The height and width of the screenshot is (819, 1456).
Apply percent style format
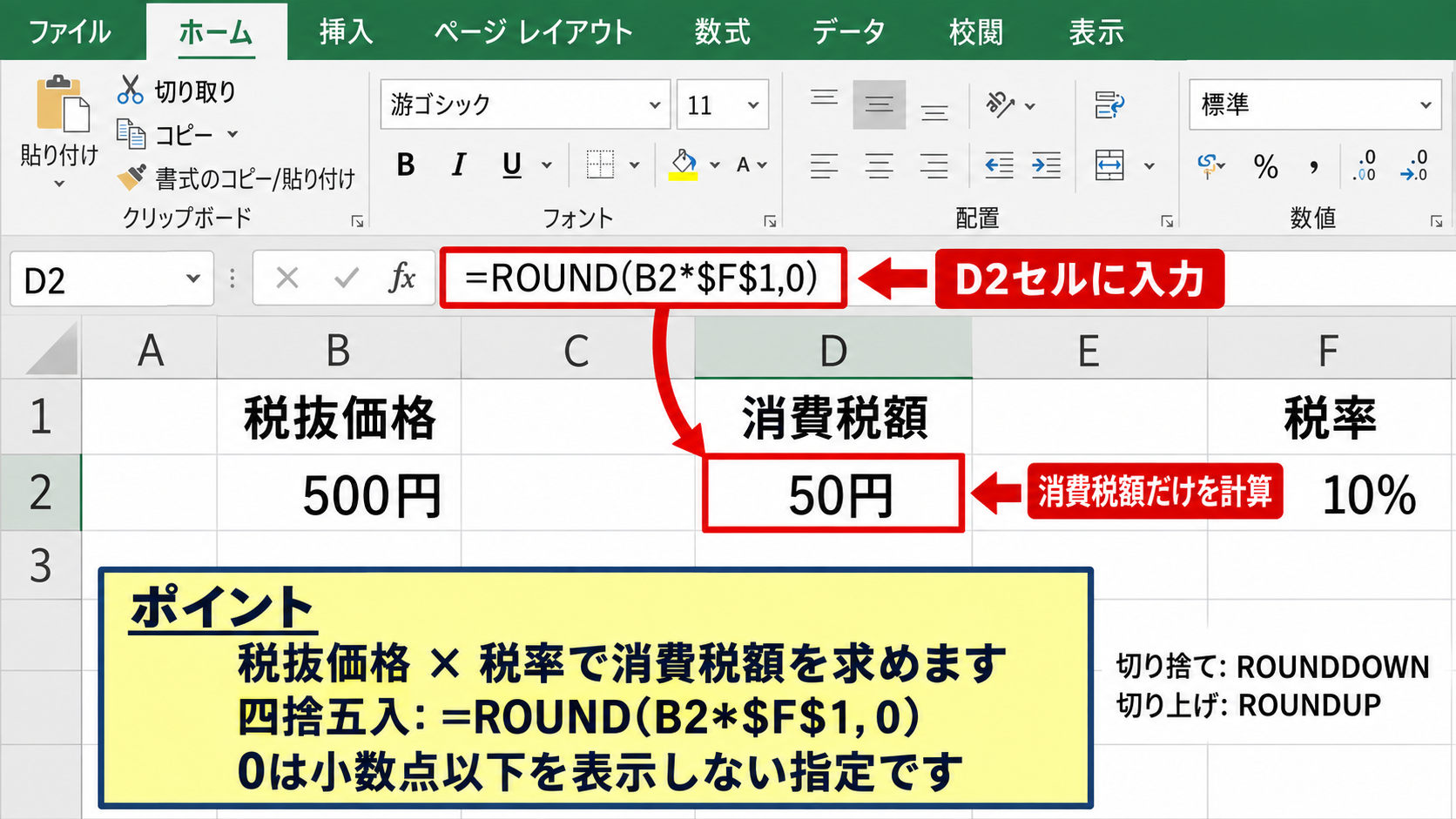tap(1265, 165)
